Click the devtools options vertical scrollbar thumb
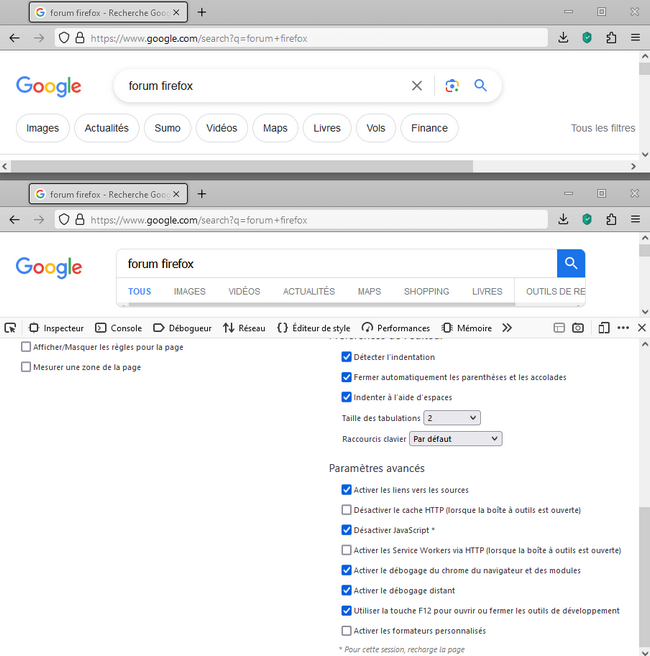This screenshot has height=656, width=650. coord(645,577)
